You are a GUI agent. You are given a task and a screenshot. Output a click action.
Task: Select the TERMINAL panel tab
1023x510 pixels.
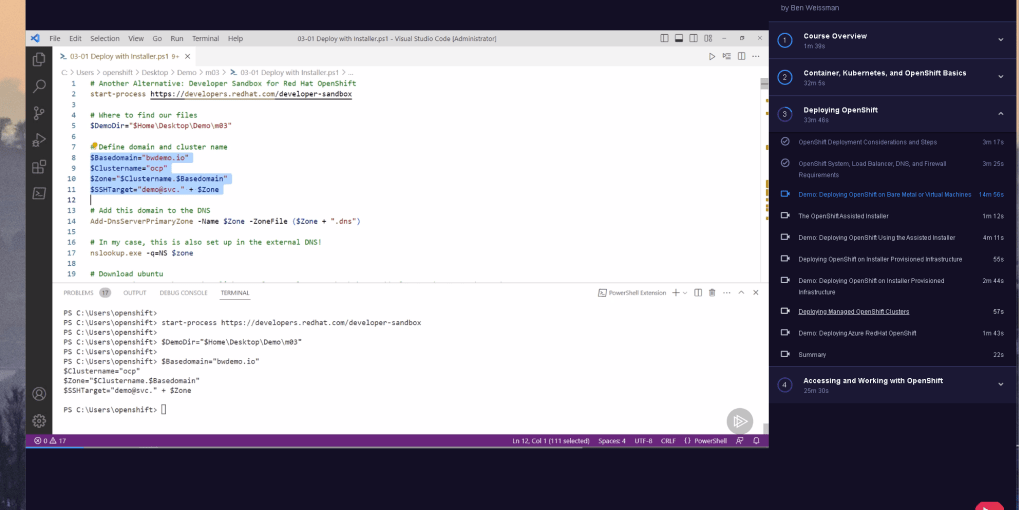tap(235, 293)
